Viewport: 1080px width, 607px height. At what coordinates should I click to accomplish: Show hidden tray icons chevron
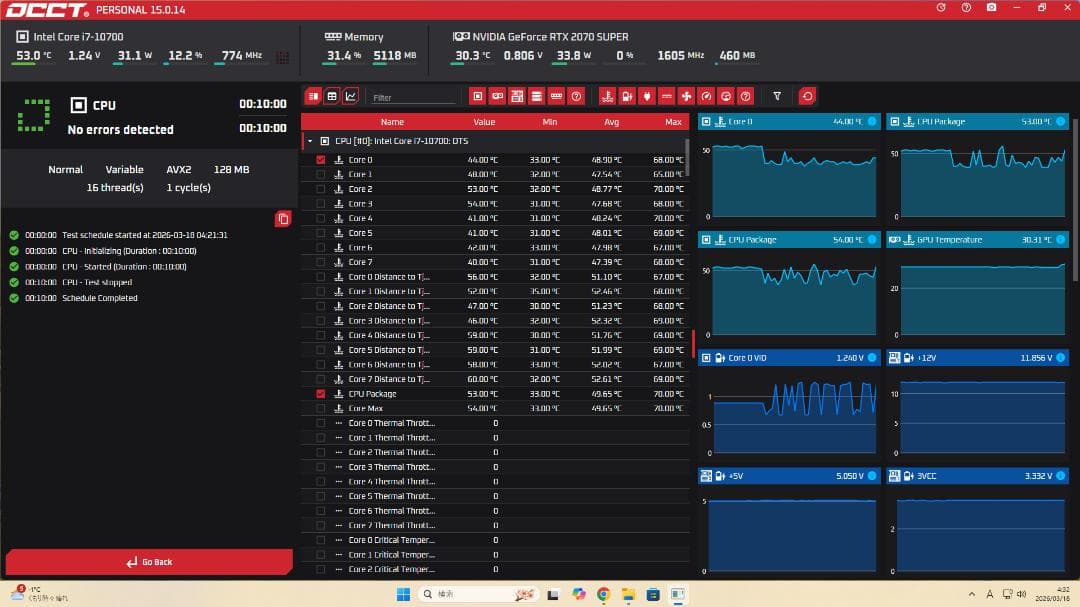click(x=971, y=594)
